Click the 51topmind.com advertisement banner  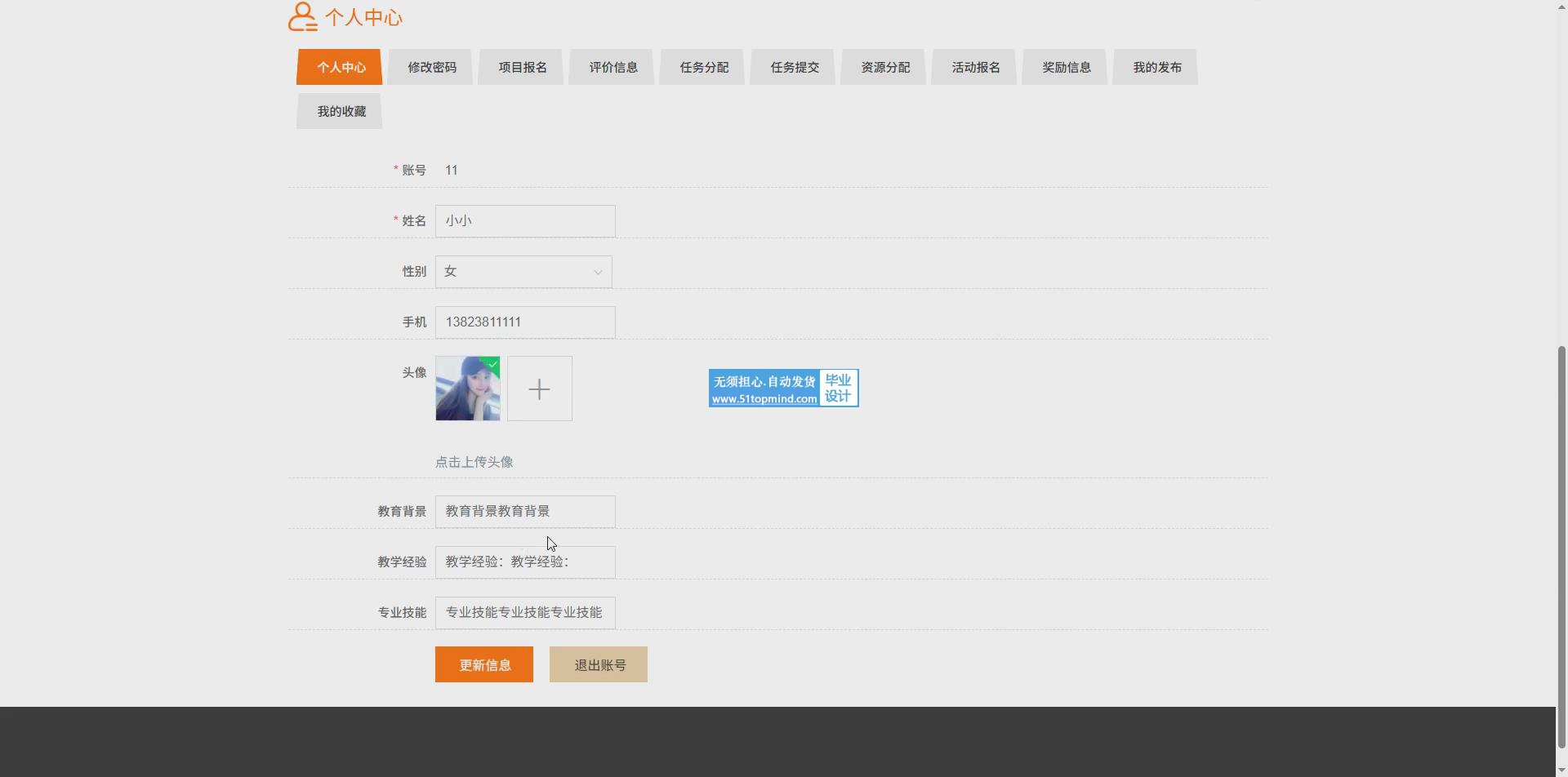point(783,388)
